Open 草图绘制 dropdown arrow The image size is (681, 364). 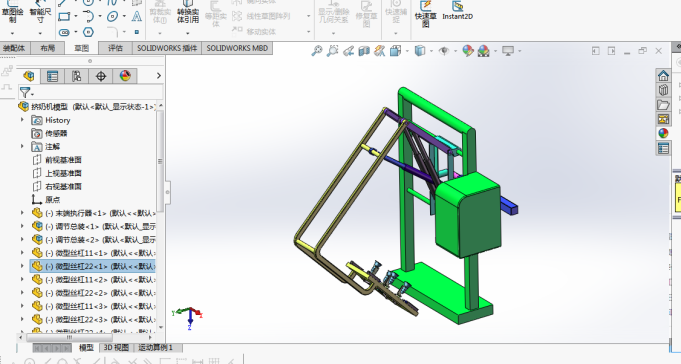click(12, 33)
